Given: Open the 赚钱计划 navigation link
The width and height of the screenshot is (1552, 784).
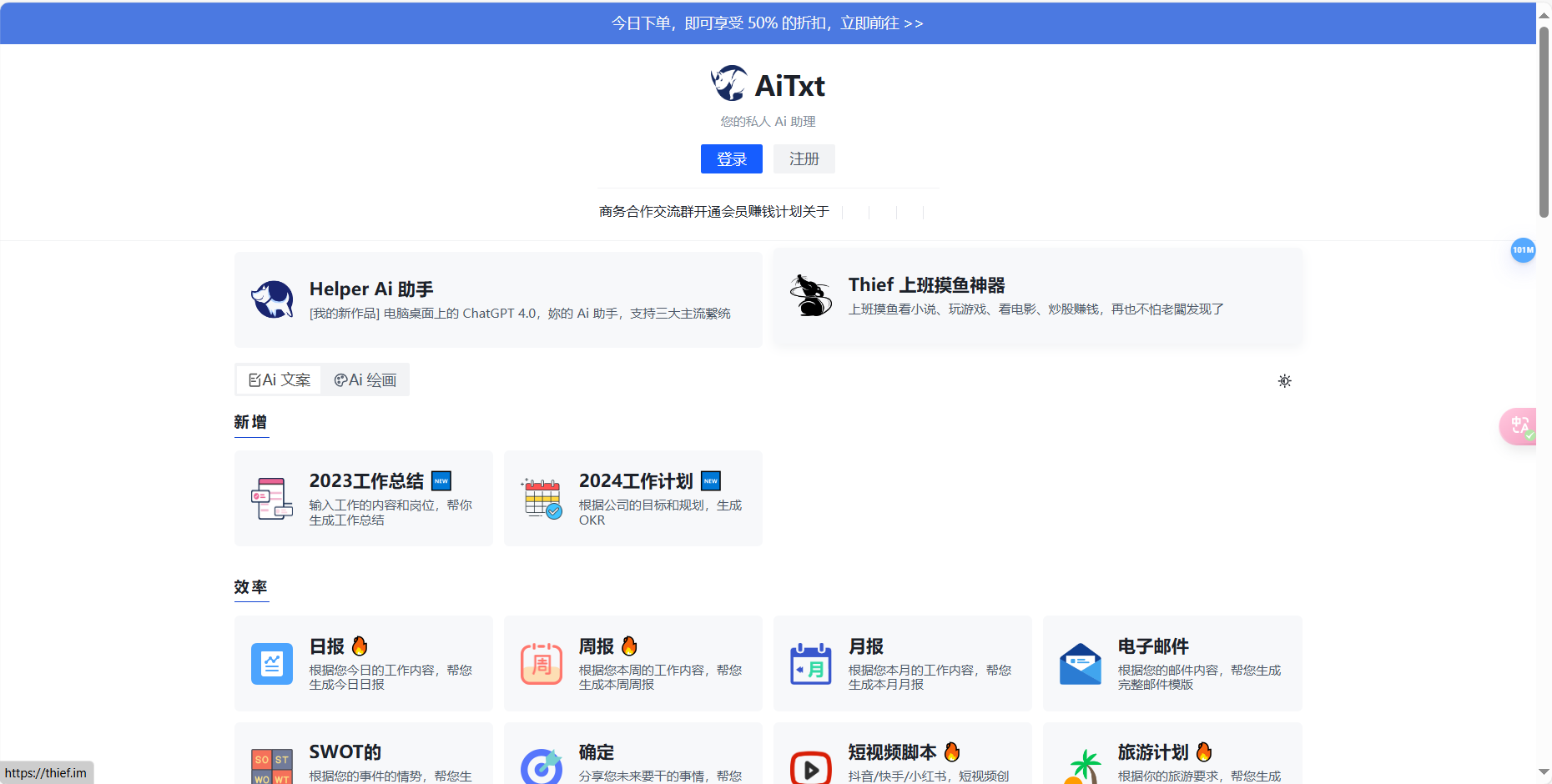Looking at the screenshot, I should 771,212.
